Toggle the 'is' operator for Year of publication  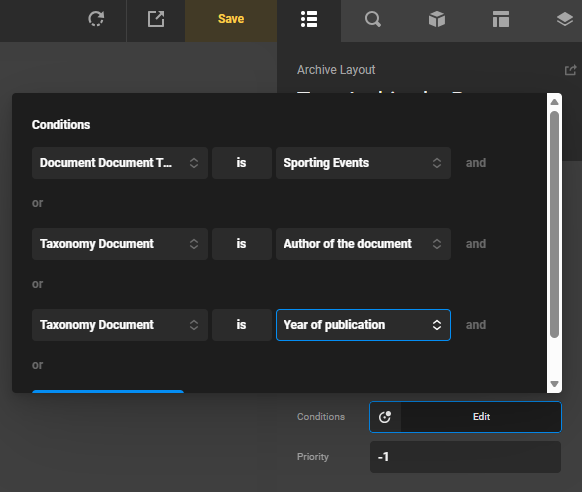click(242, 325)
